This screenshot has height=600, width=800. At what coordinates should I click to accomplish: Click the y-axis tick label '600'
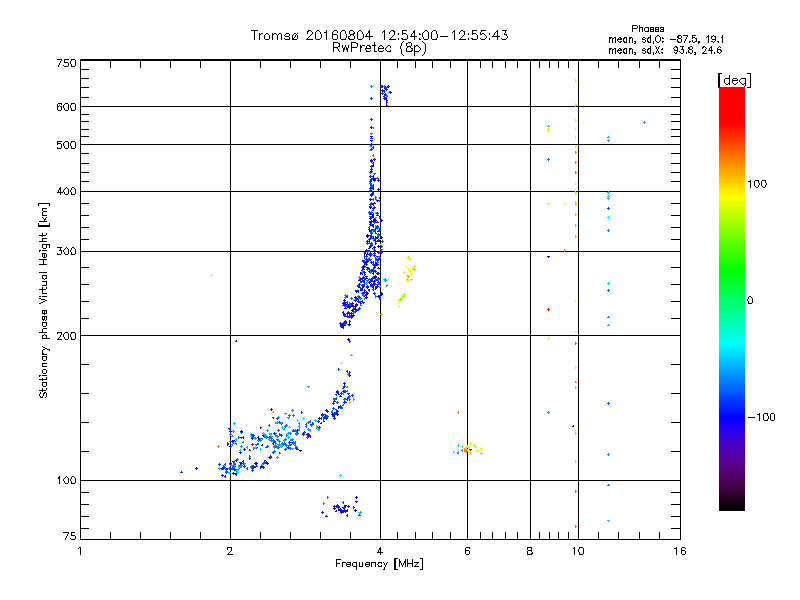(x=66, y=107)
